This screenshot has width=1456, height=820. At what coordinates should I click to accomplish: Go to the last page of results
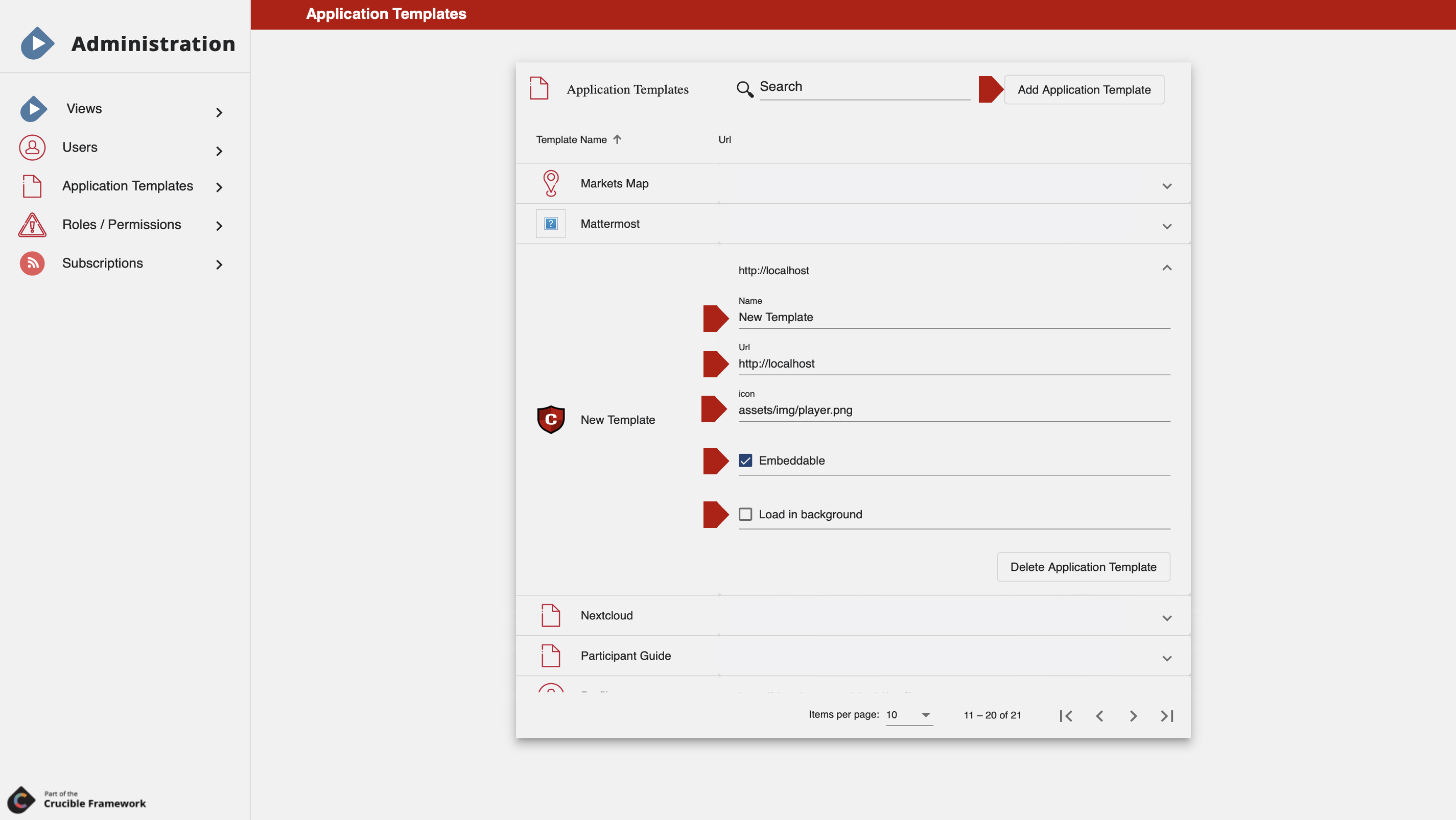pos(1167,715)
